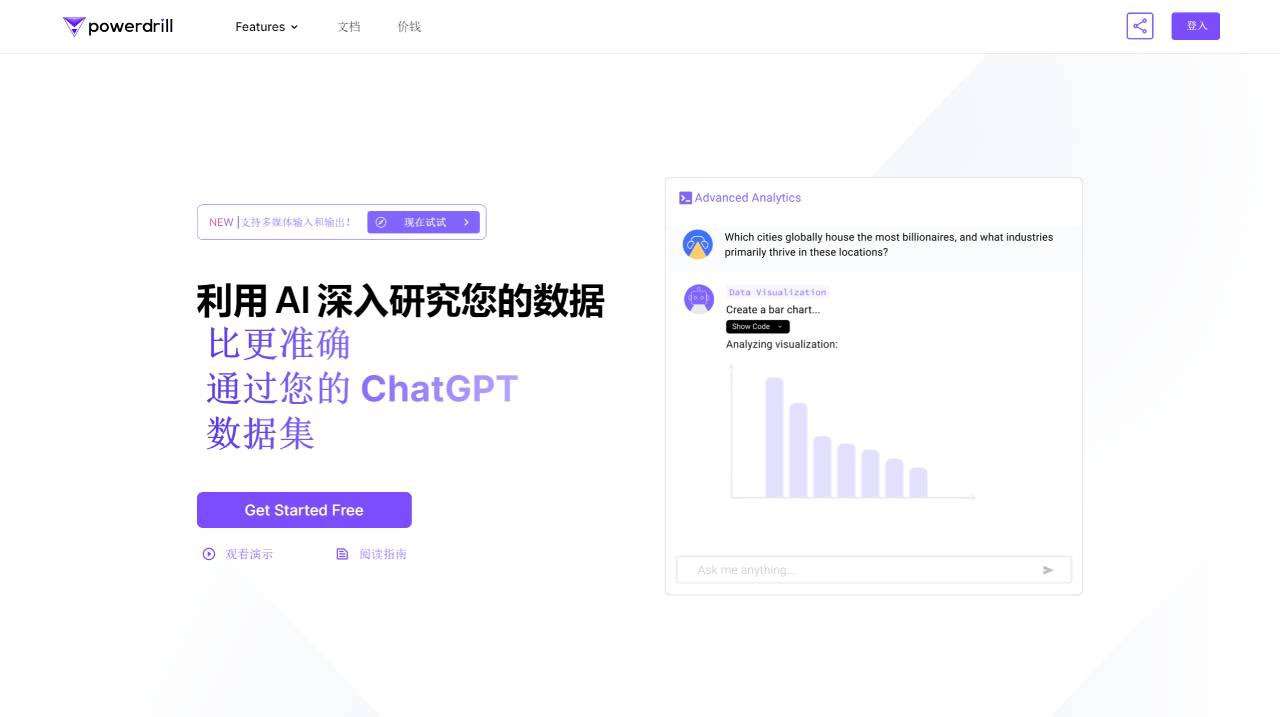This screenshot has height=717, width=1280.
Task: Click the 现在试试 try now button
Action: (x=423, y=222)
